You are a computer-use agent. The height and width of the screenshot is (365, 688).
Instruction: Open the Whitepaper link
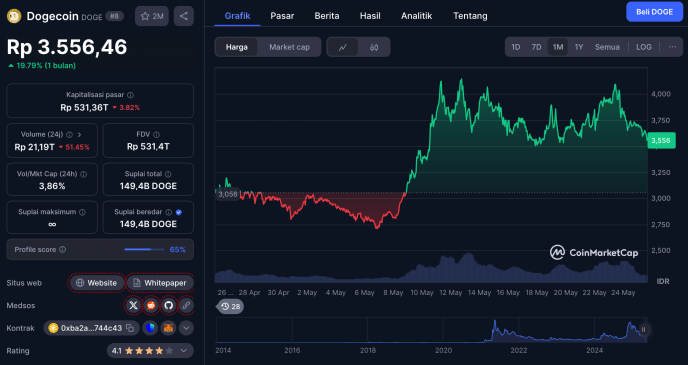[x=160, y=283]
